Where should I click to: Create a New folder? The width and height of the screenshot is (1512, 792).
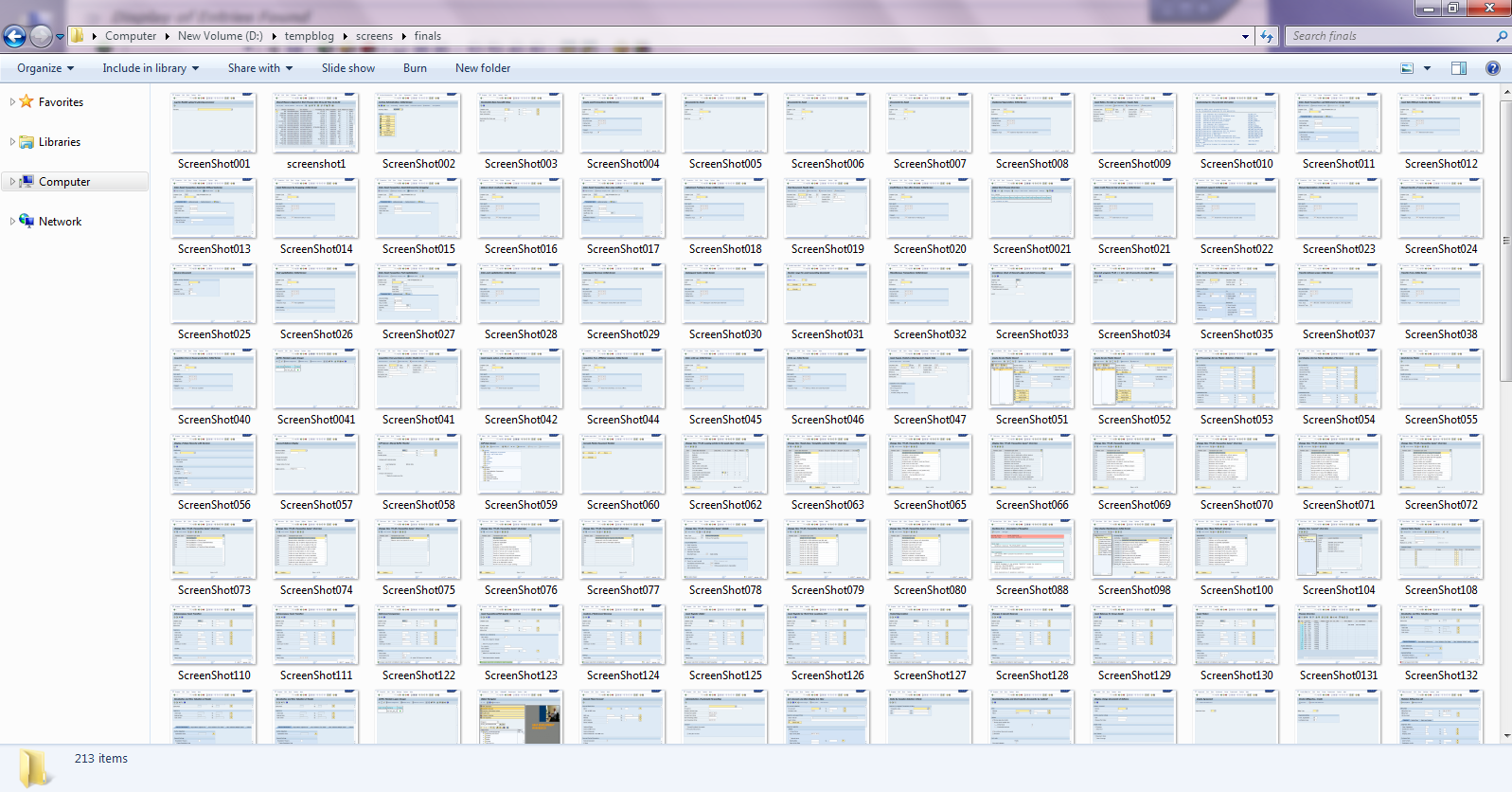point(483,68)
